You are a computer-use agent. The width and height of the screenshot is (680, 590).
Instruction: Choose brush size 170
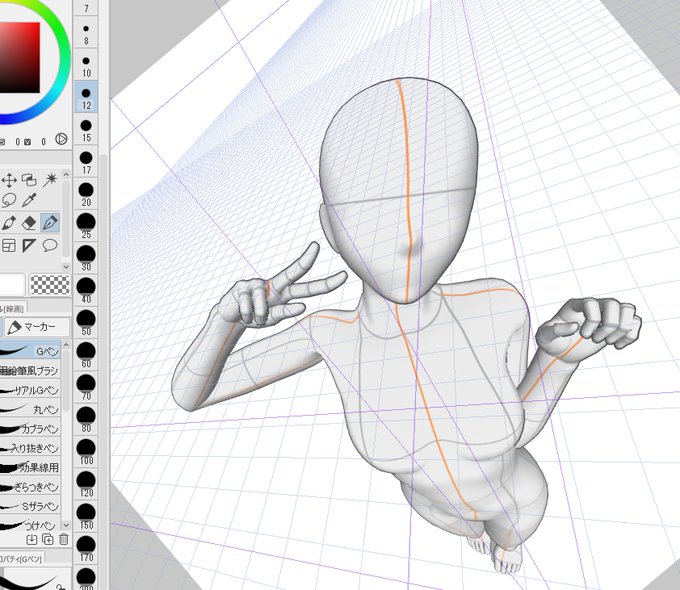86,549
